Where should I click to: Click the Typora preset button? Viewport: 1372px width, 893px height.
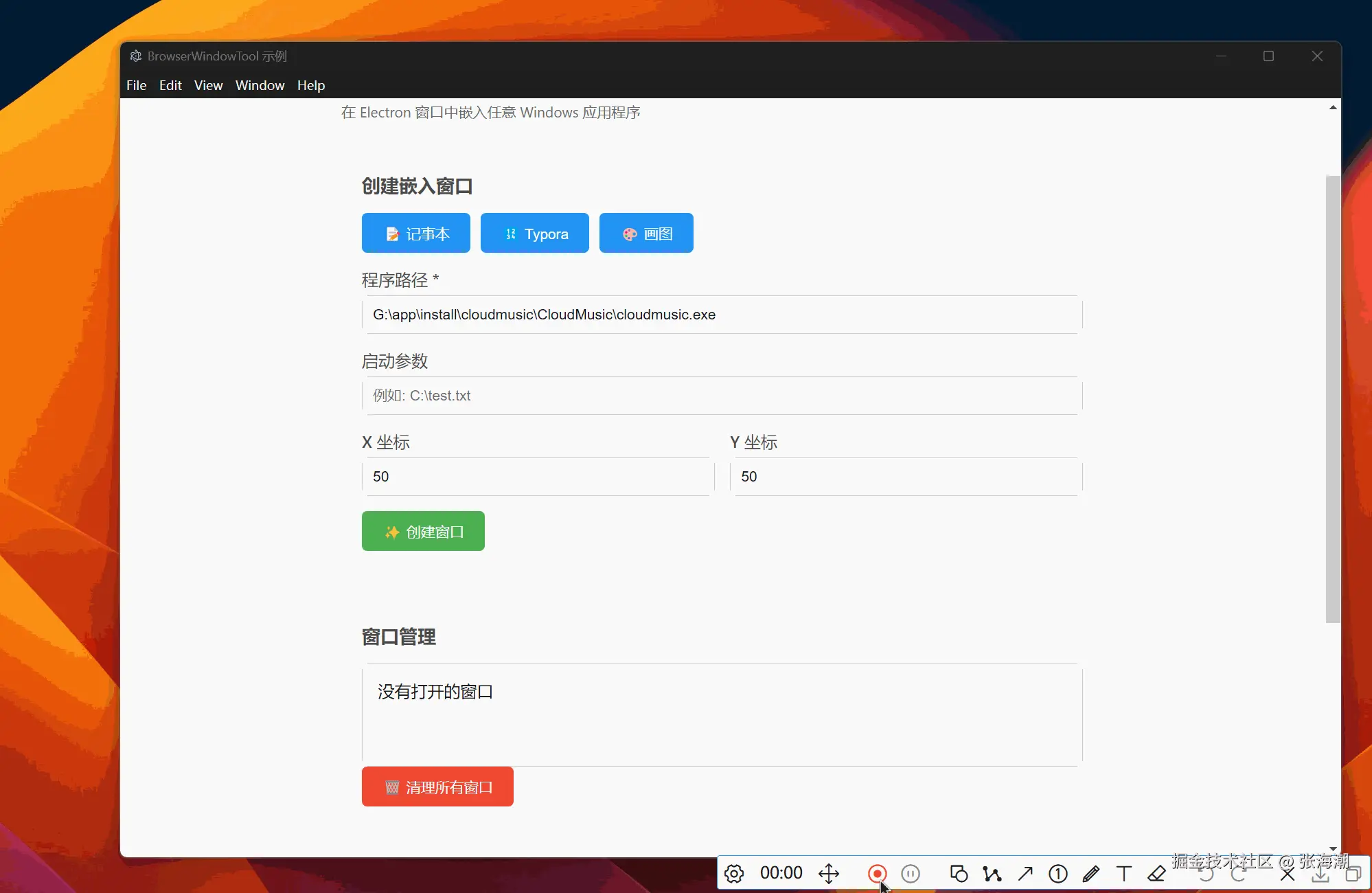pos(535,234)
